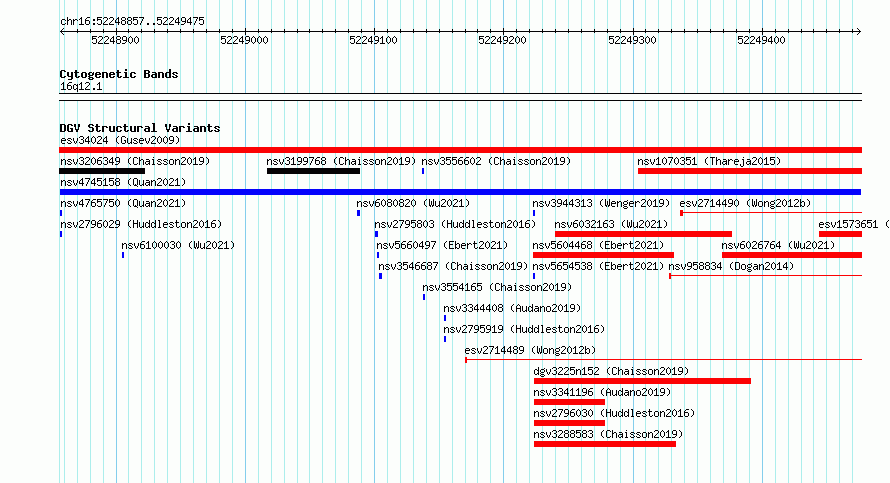Select the red nsv3341196 variant bar
Image resolution: width=890 pixels, height=483 pixels.
569,402
